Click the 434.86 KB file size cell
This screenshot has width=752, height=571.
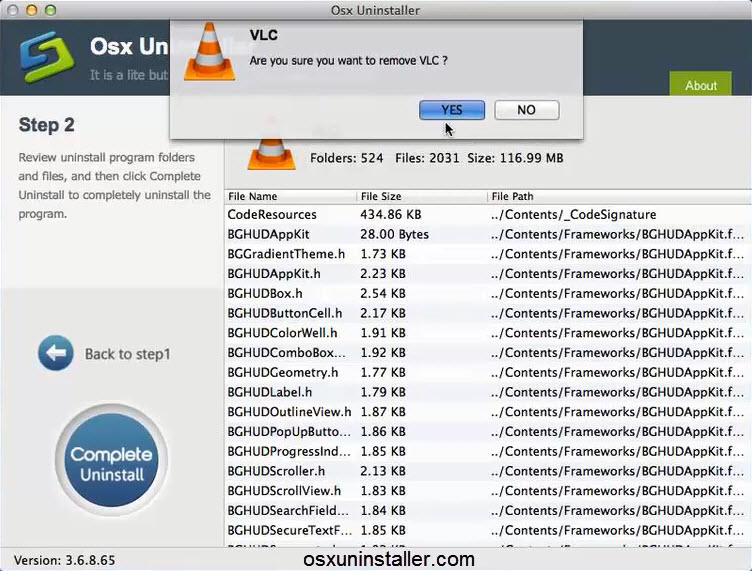coord(390,214)
